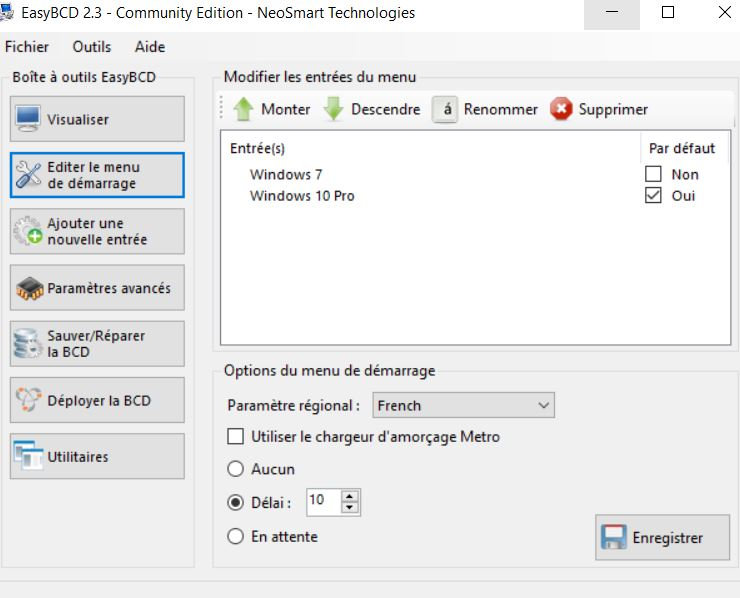This screenshot has height=598, width=740.
Task: Open the Visualiser view
Action: pos(97,119)
